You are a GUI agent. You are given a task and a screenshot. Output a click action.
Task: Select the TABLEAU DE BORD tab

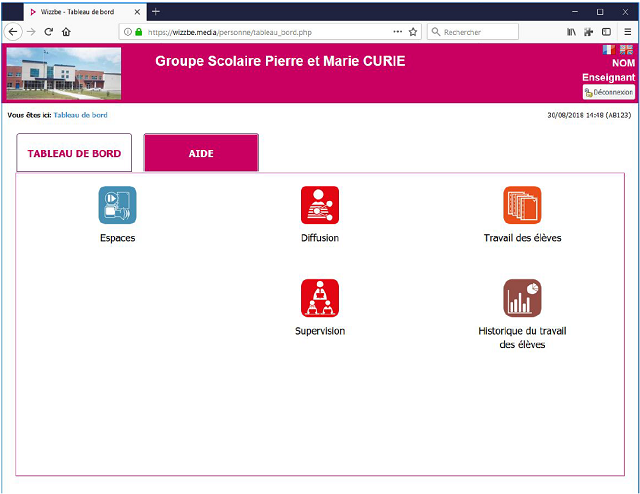tap(74, 154)
